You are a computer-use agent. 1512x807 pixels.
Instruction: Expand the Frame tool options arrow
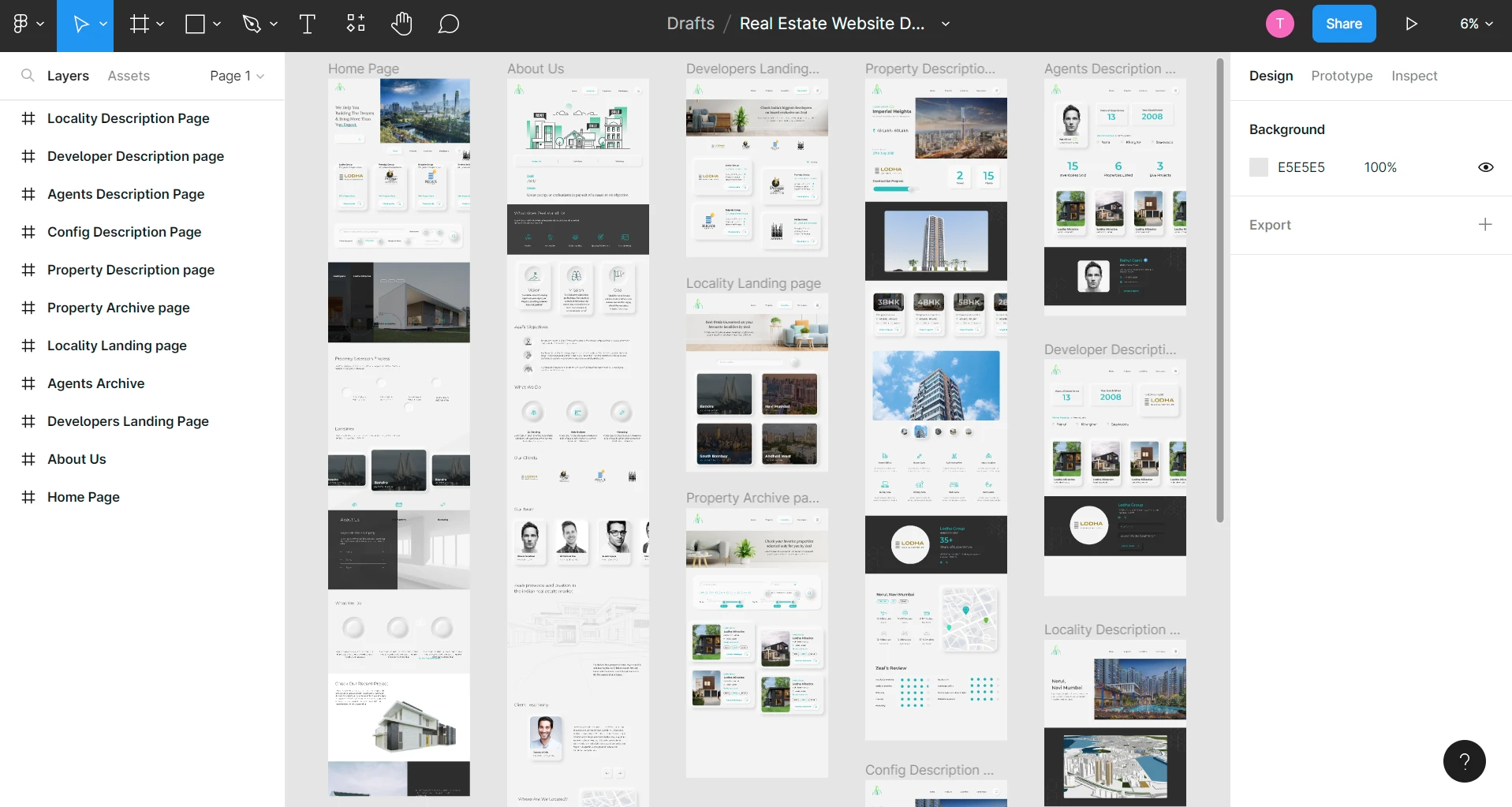(160, 24)
